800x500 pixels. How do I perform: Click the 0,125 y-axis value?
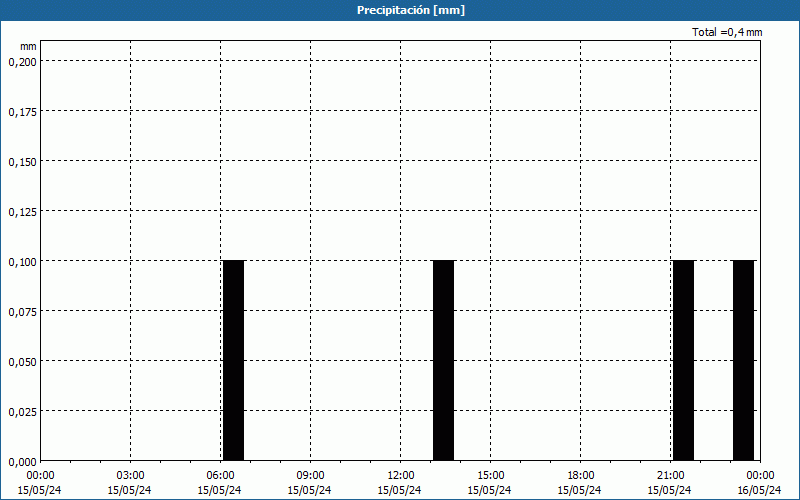[22, 212]
